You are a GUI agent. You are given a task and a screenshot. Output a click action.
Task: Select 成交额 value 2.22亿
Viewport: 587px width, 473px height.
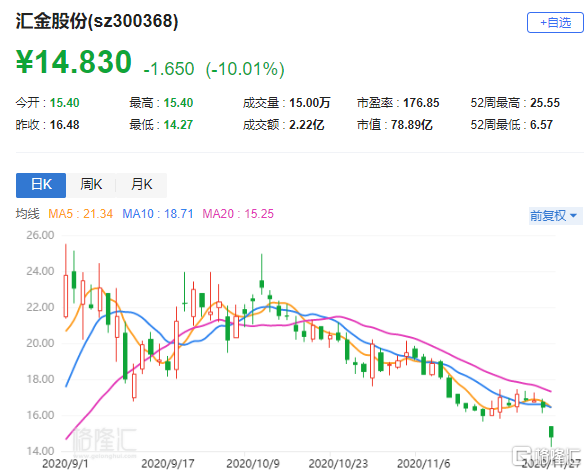pyautogui.click(x=307, y=125)
